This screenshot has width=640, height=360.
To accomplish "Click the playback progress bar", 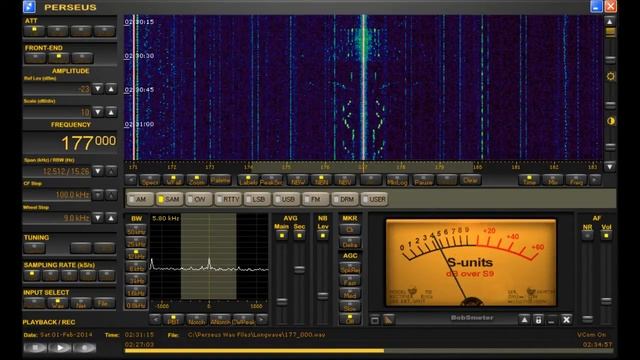I will [368, 351].
